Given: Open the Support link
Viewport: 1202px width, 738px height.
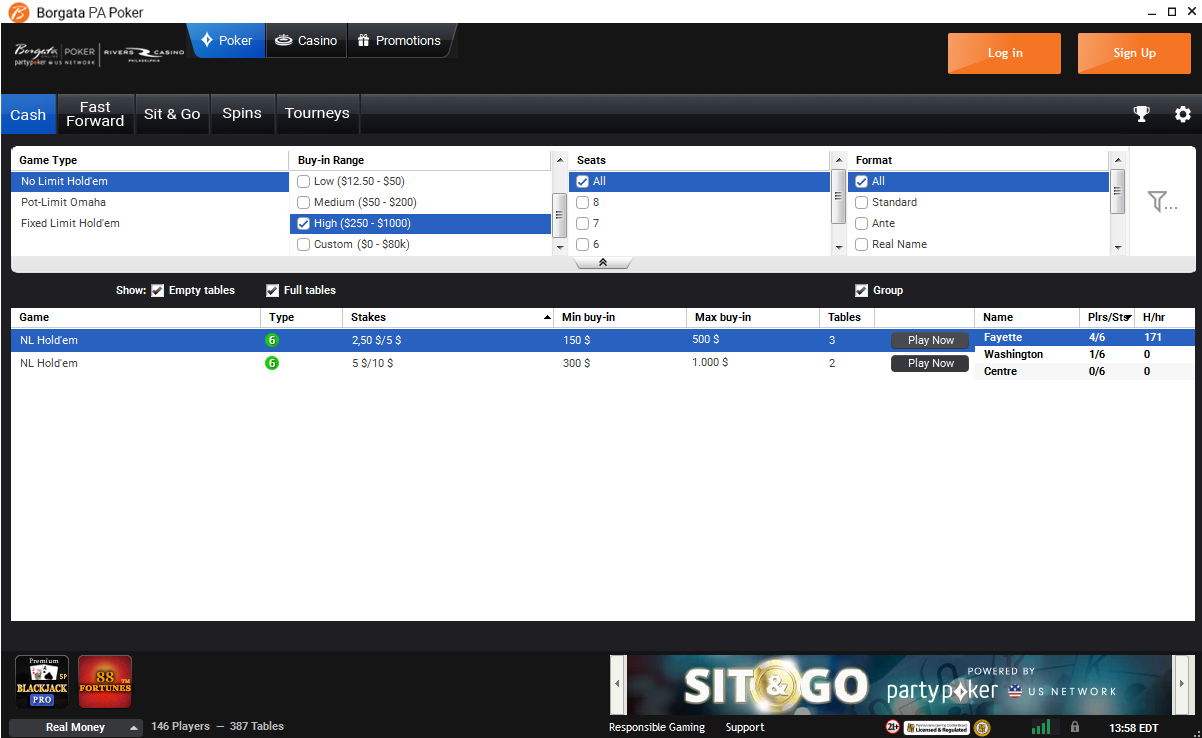Looking at the screenshot, I should click(745, 727).
